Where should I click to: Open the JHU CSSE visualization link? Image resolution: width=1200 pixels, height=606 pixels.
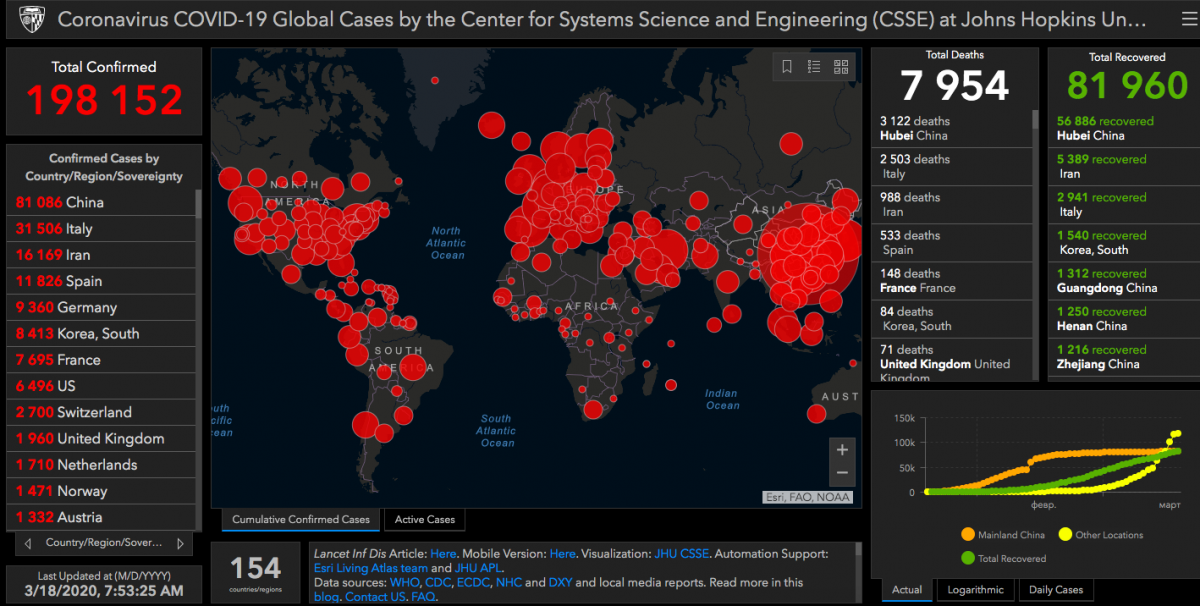point(682,553)
